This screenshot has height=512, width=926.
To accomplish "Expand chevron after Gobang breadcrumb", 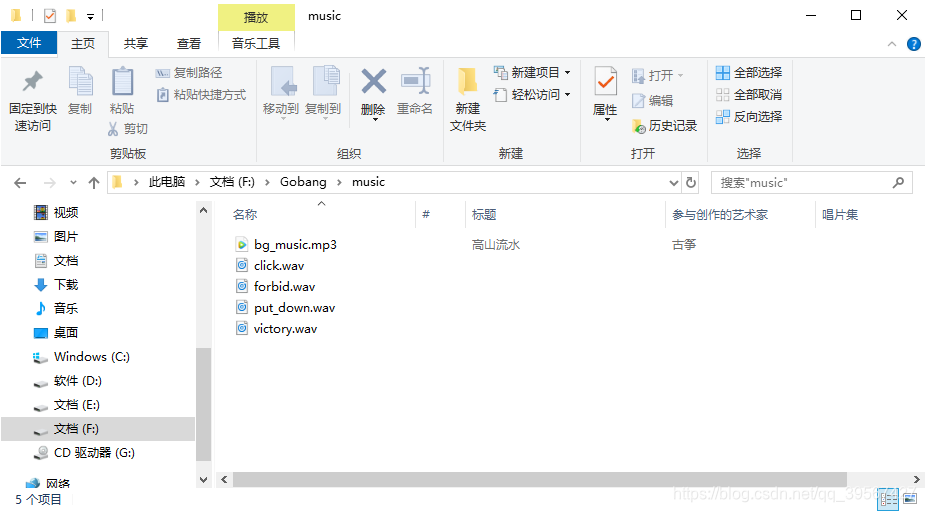I will [340, 182].
